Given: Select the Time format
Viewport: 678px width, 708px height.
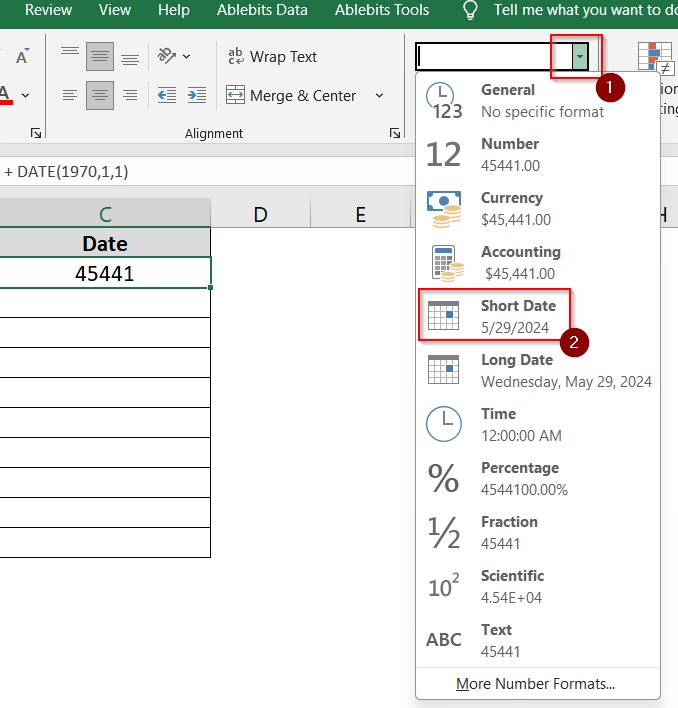Looking at the screenshot, I should pos(538,424).
